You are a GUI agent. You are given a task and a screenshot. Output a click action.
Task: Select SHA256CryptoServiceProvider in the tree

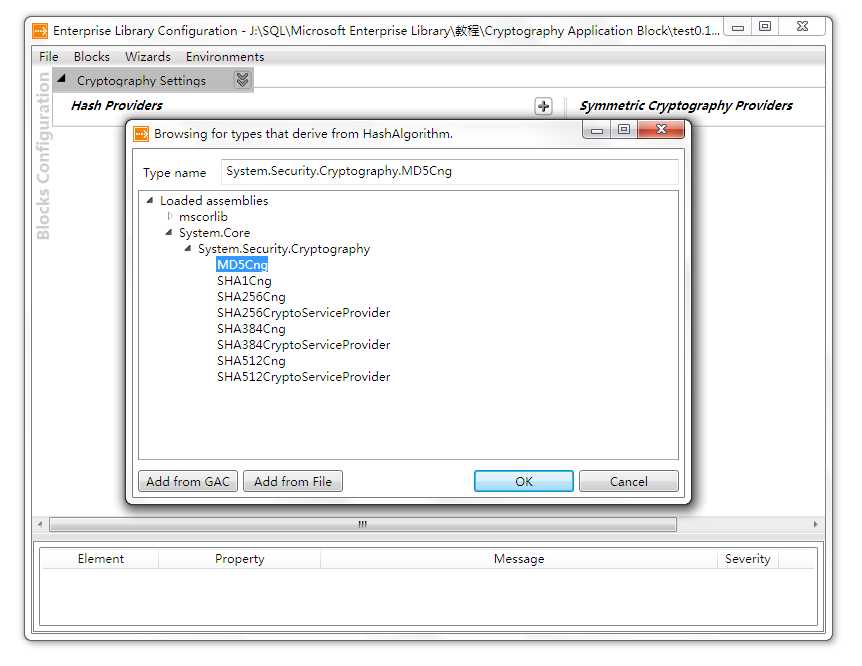click(x=303, y=312)
